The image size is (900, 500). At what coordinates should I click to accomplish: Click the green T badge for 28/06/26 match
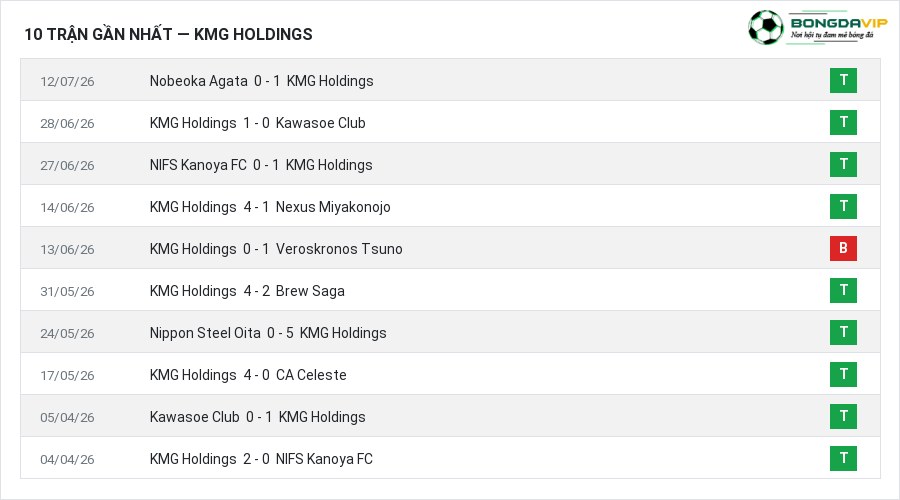(843, 122)
